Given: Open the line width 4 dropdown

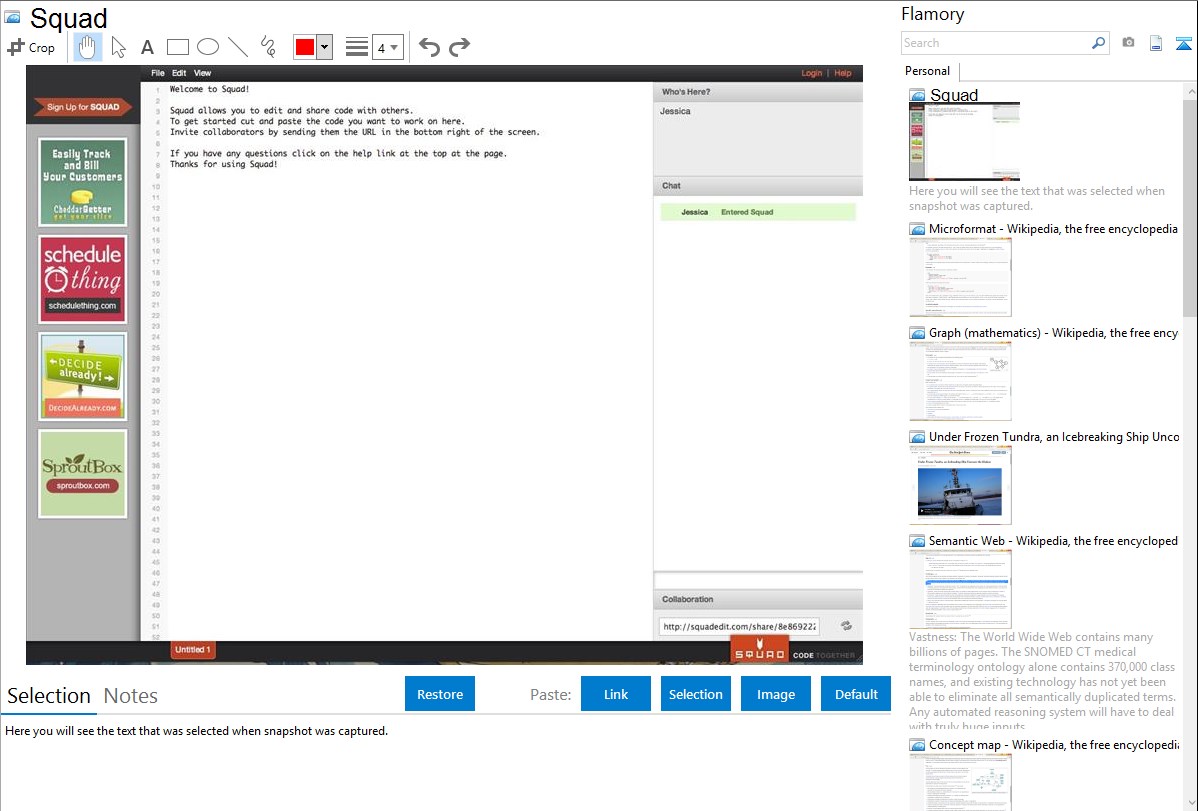Looking at the screenshot, I should point(387,47).
